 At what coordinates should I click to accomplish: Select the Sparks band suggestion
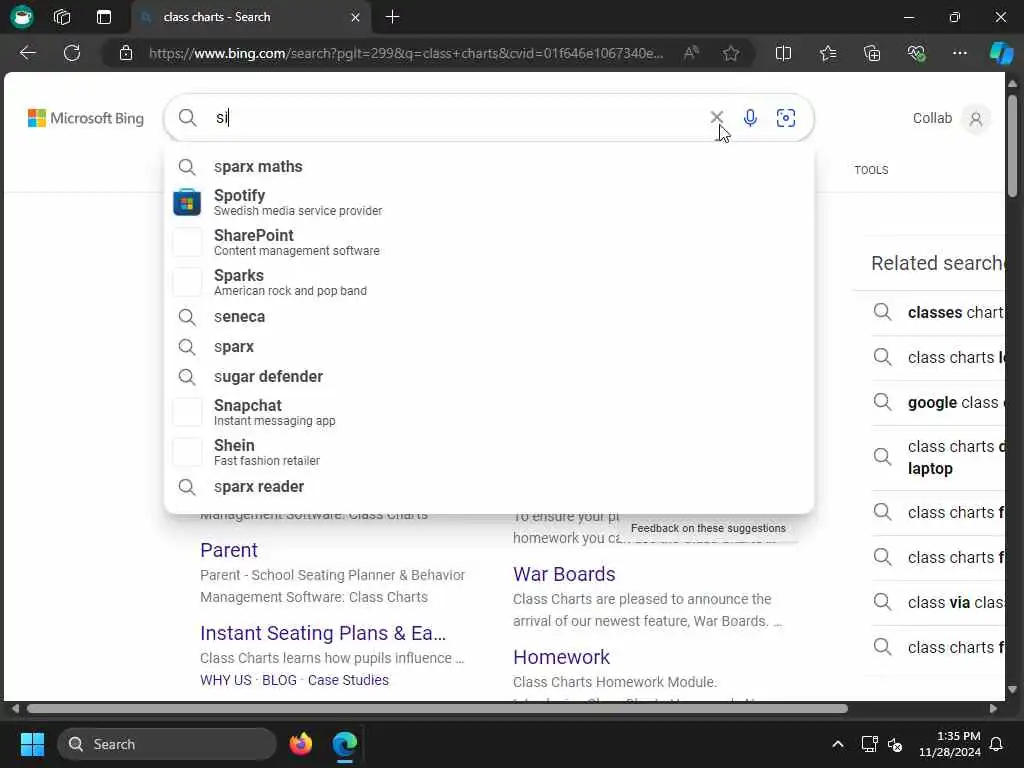[x=488, y=282]
